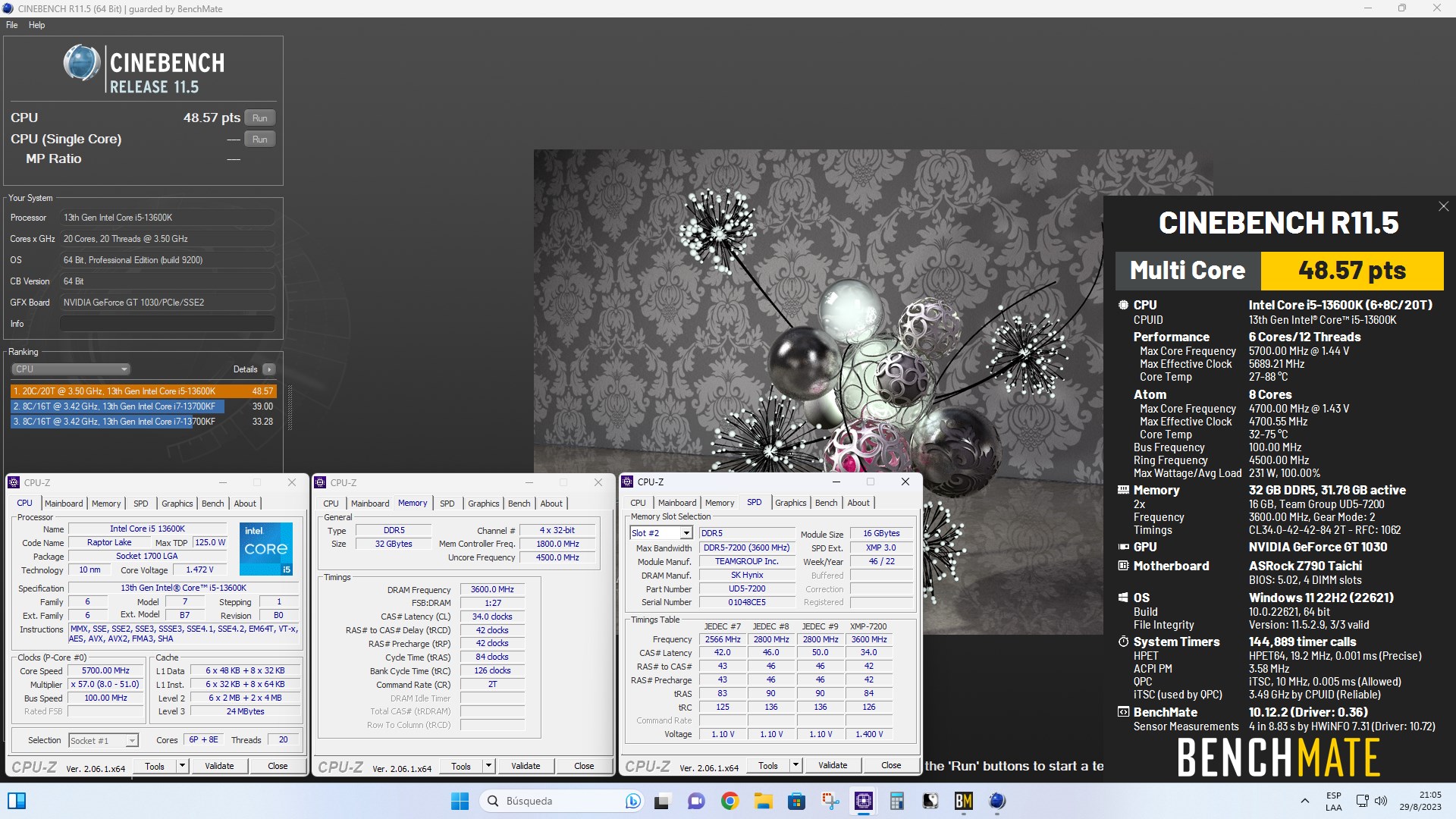Screen dimensions: 1456x819
Task: Select ranking row 2 i7-13700KF 39.00
Action: [143, 406]
